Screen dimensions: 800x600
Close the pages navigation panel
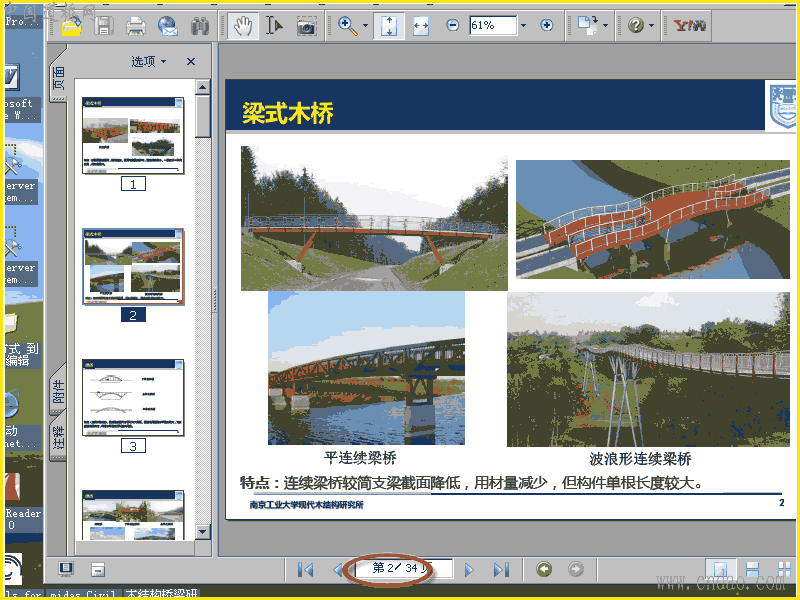[191, 62]
